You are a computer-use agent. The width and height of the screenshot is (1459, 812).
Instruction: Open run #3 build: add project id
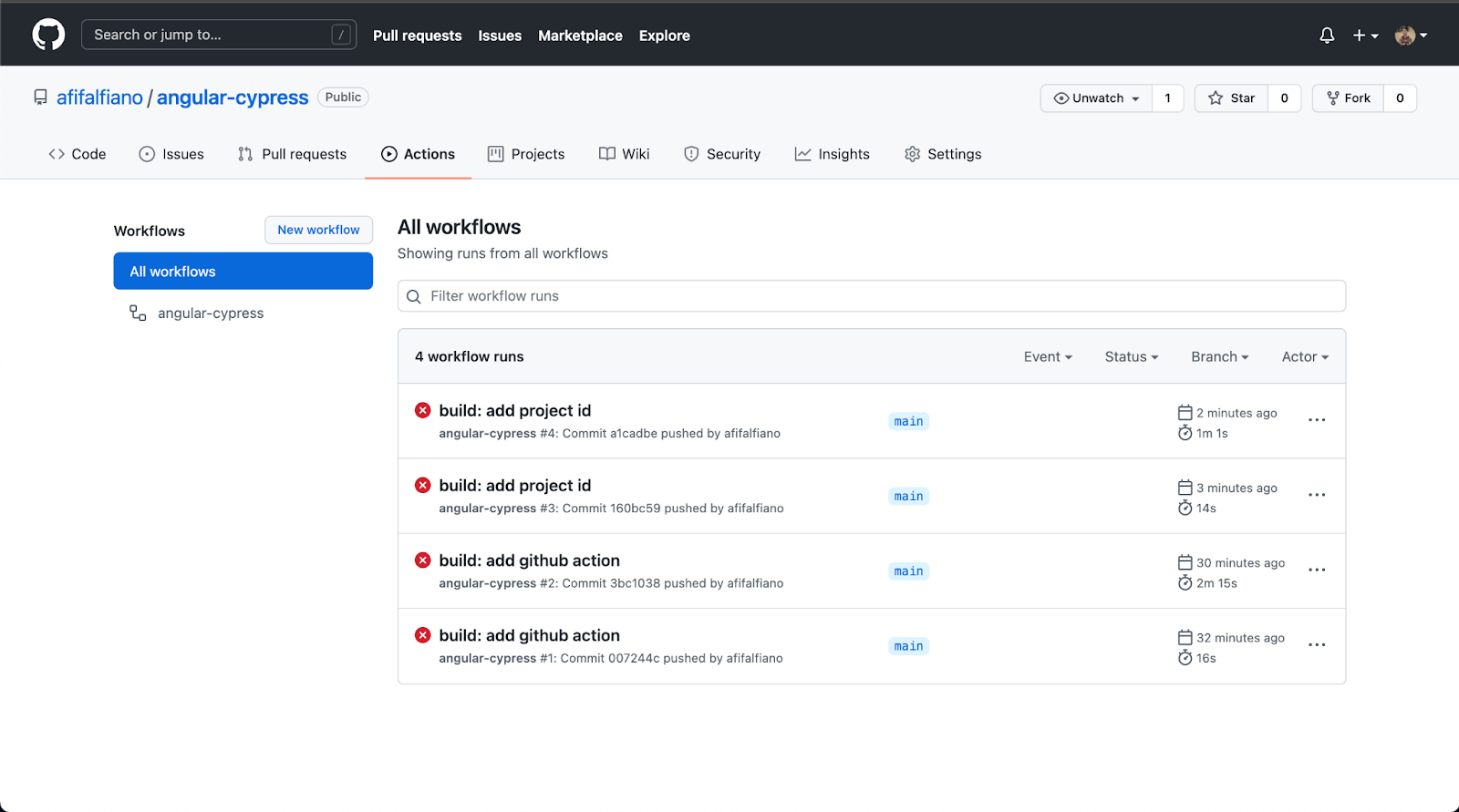(x=515, y=485)
